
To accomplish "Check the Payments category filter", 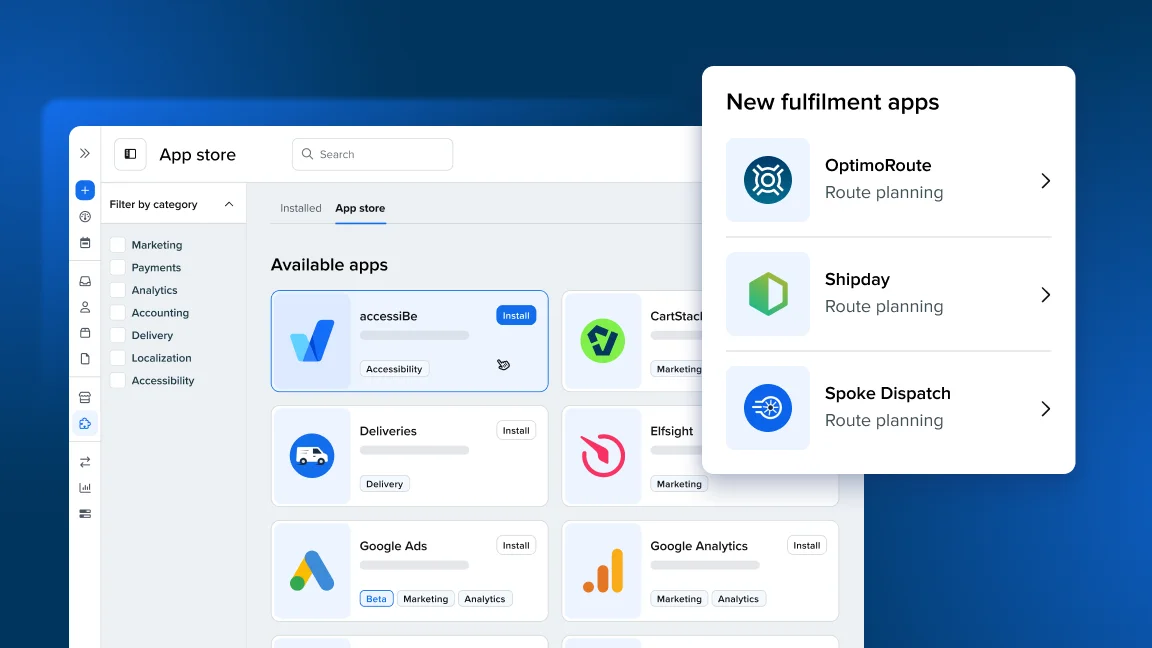I will [x=118, y=267].
